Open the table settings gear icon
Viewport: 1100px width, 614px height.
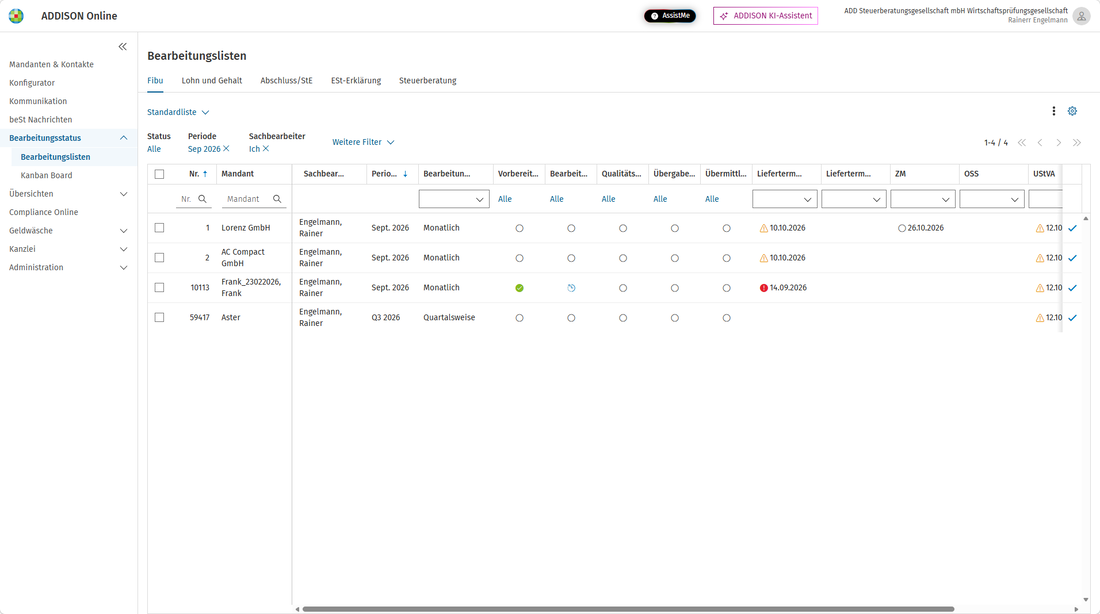(1072, 111)
